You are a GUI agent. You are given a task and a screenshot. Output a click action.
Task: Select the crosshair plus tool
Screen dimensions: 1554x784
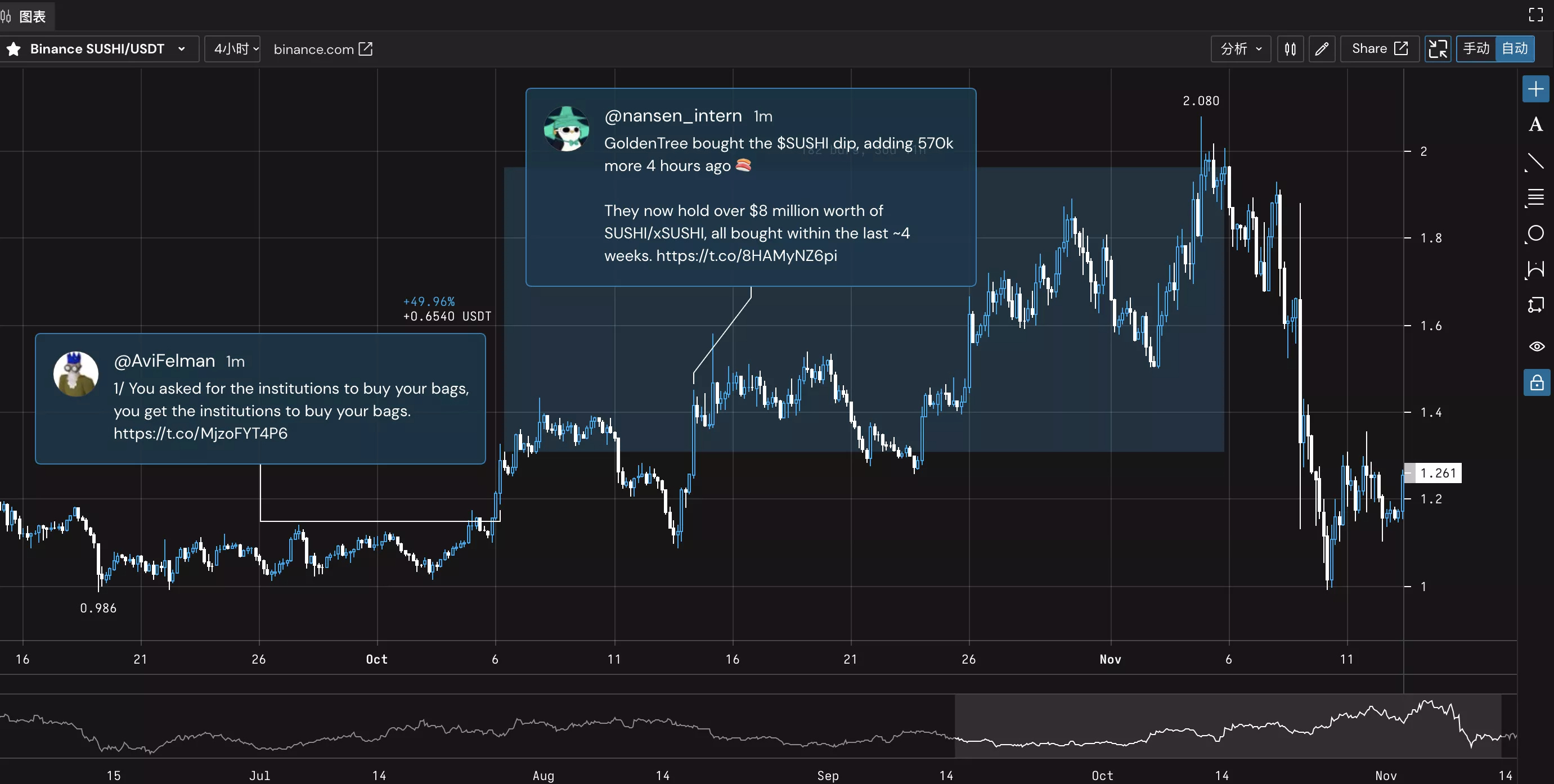click(x=1535, y=89)
